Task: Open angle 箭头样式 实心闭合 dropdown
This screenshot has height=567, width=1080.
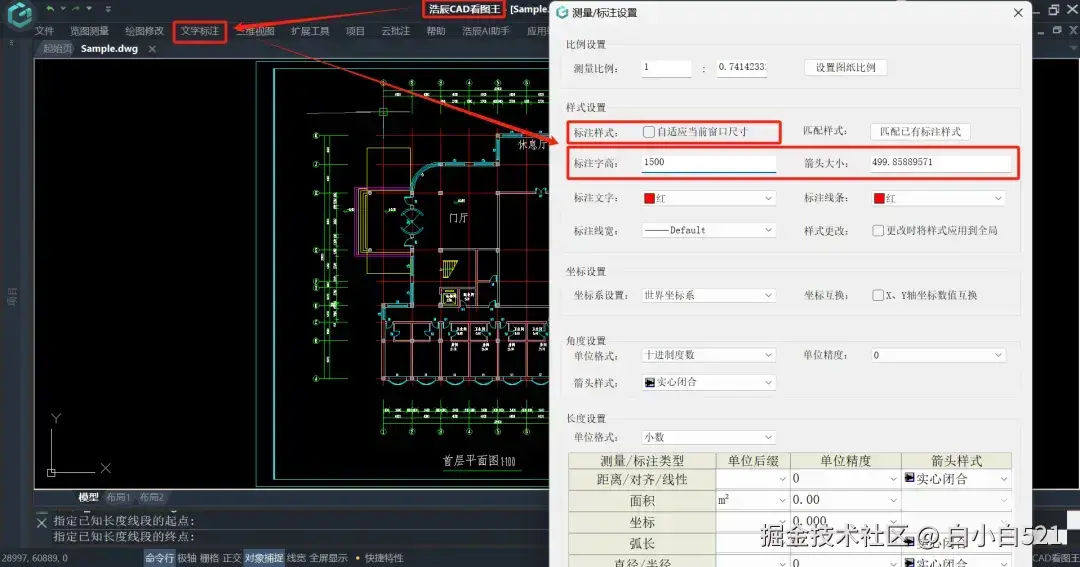Action: pyautogui.click(x=709, y=382)
